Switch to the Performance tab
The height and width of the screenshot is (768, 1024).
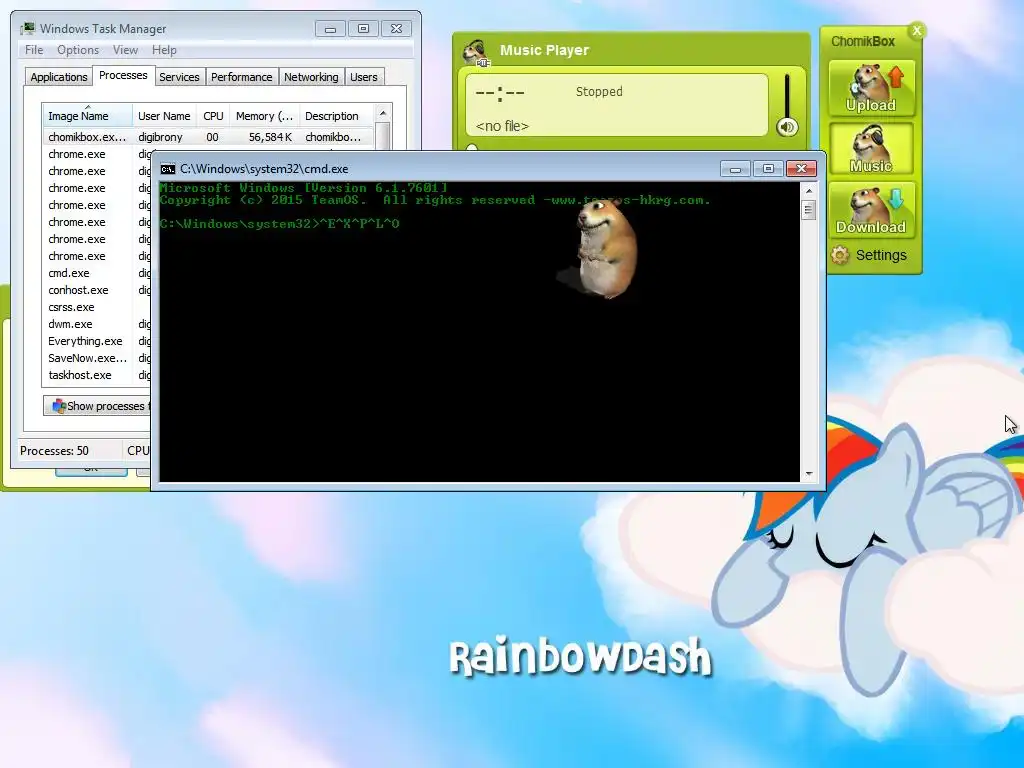[x=241, y=77]
